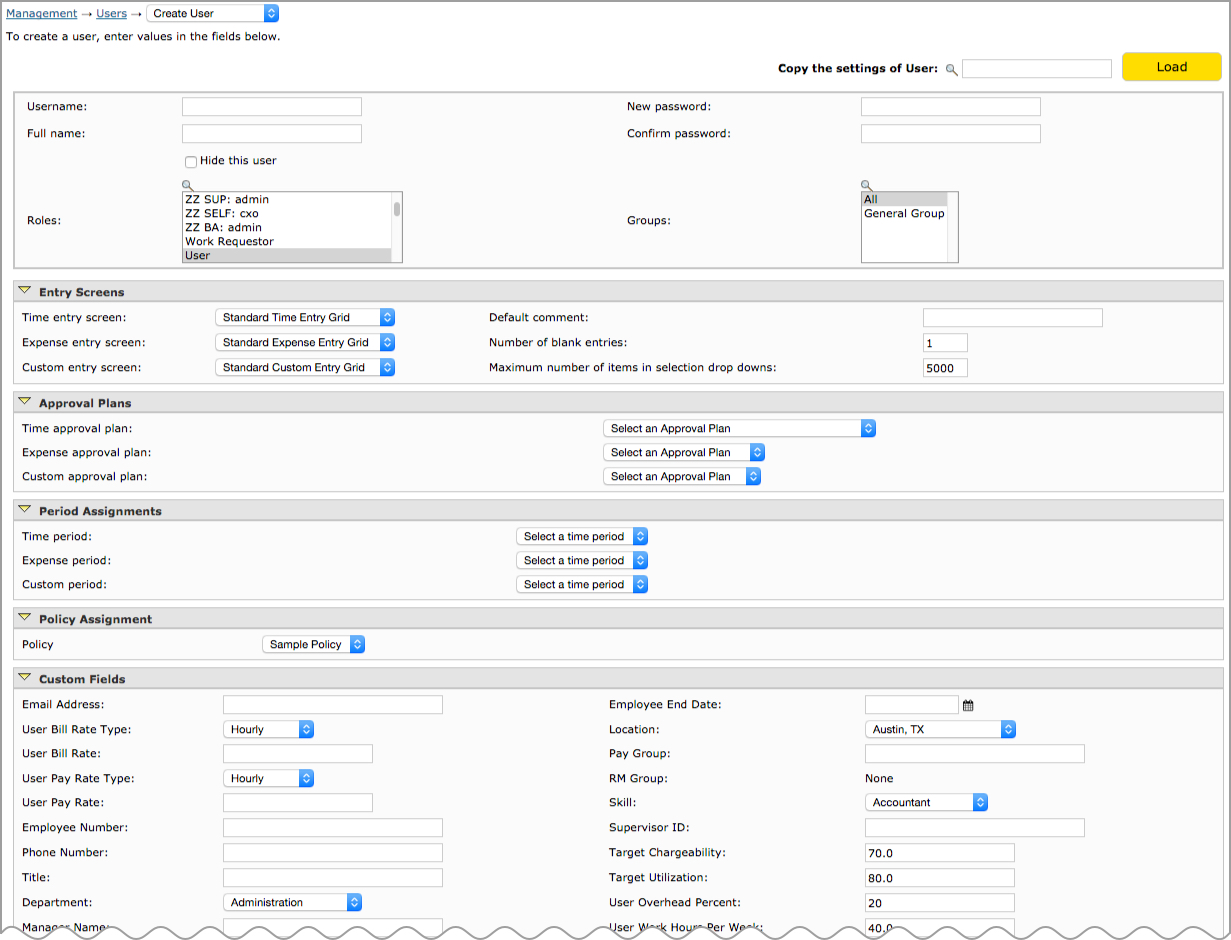This screenshot has height=940, width=1231.
Task: Click the Target Utilization field
Action: [940, 878]
